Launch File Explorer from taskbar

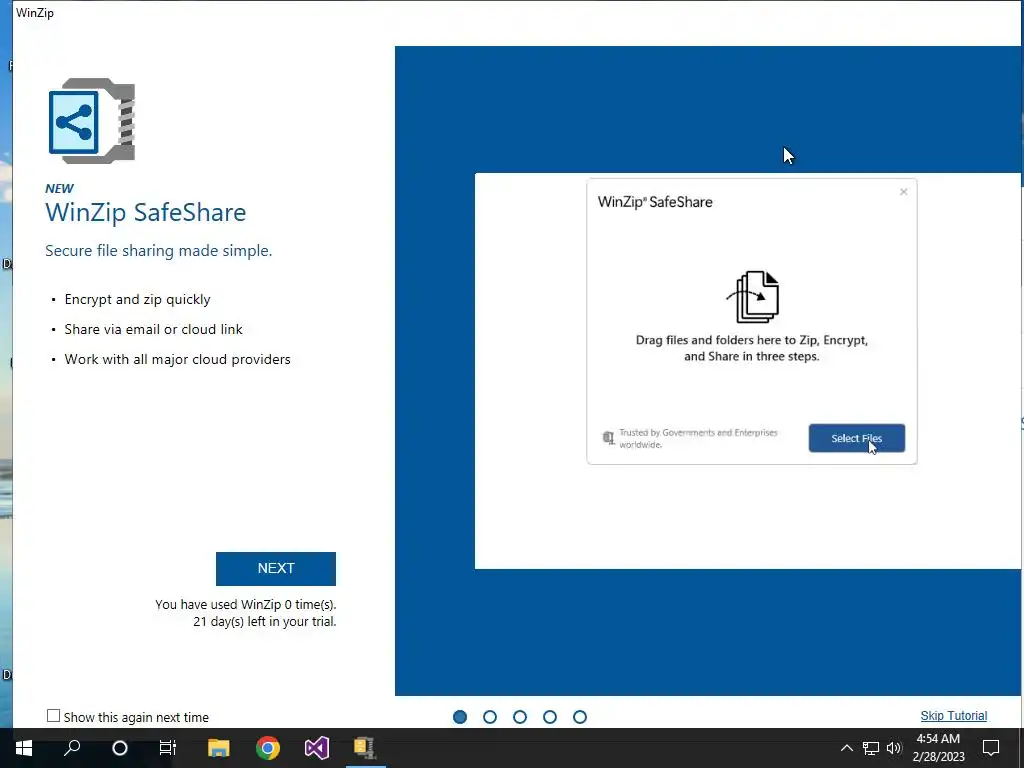(218, 748)
